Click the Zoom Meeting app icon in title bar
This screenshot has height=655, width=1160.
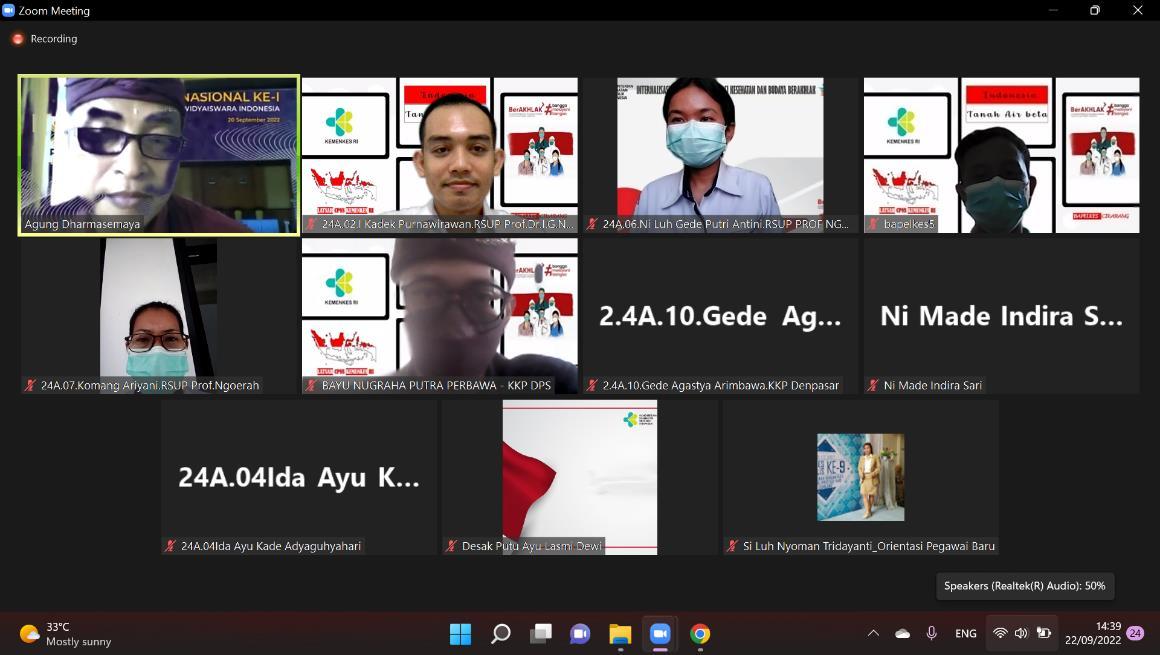coord(8,10)
